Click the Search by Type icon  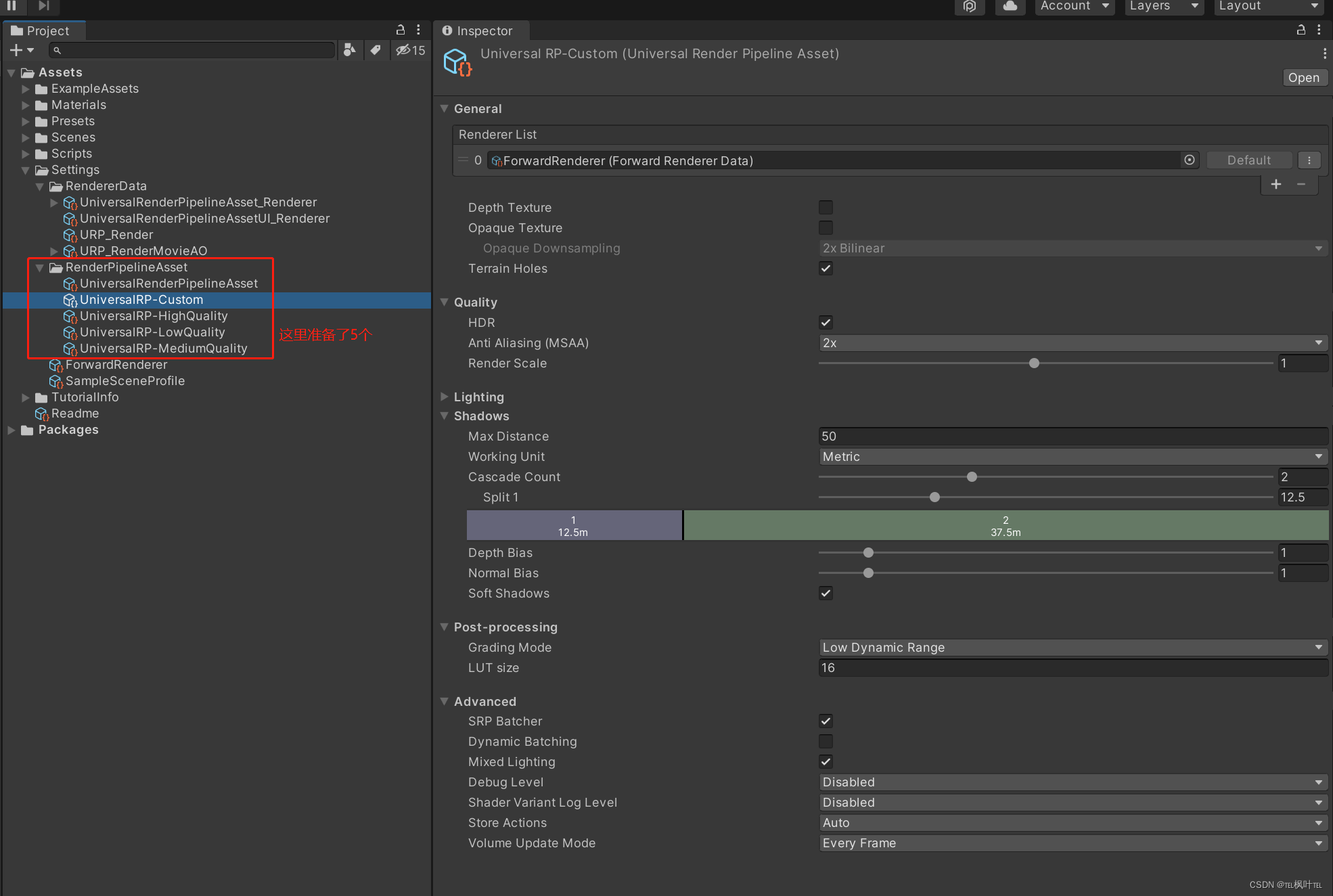tap(350, 50)
